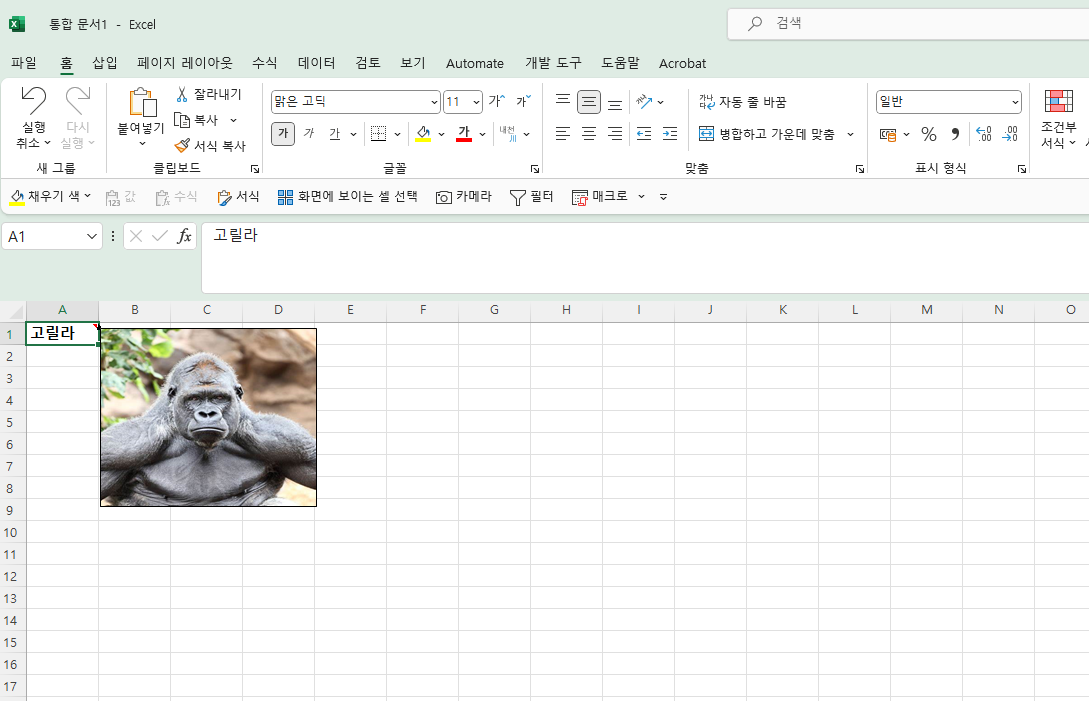
Task: Copy selection with 복사
Action: coord(197,120)
